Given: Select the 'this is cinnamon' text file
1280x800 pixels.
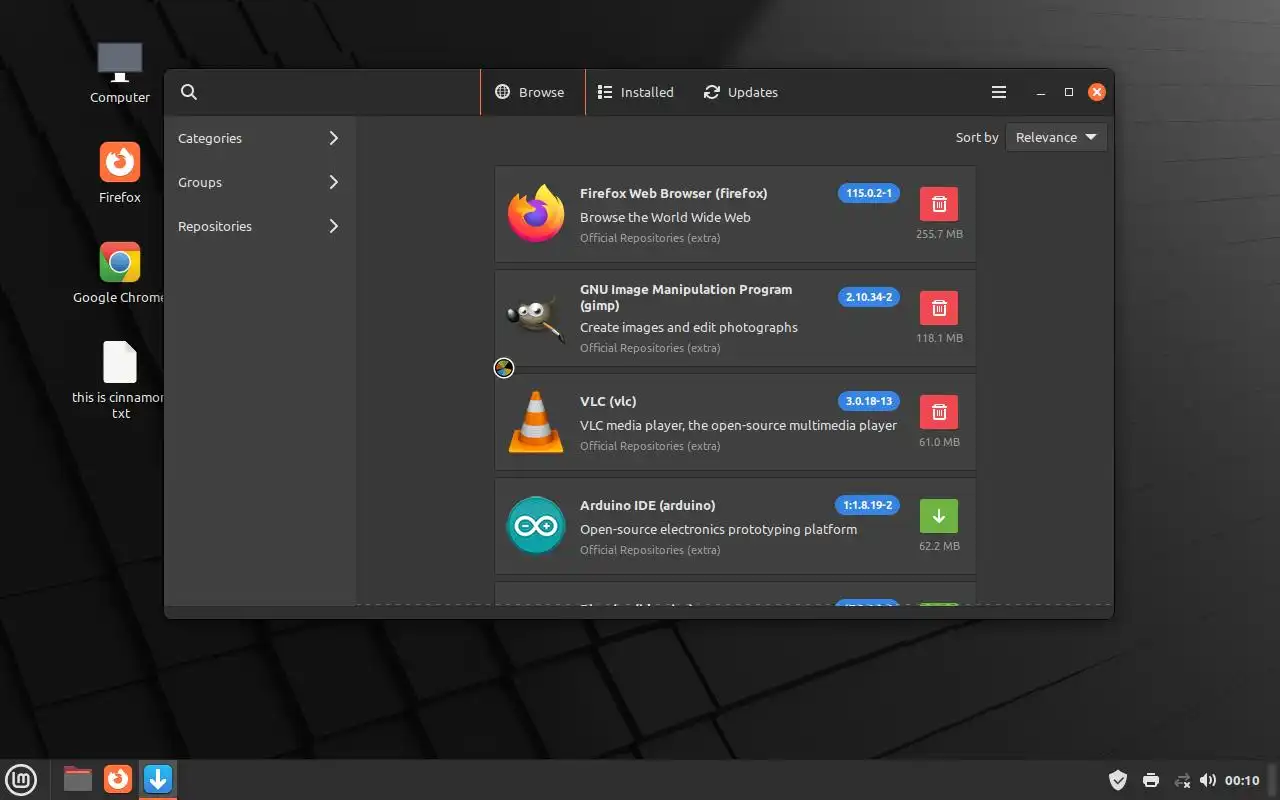Looking at the screenshot, I should pyautogui.click(x=119, y=380).
